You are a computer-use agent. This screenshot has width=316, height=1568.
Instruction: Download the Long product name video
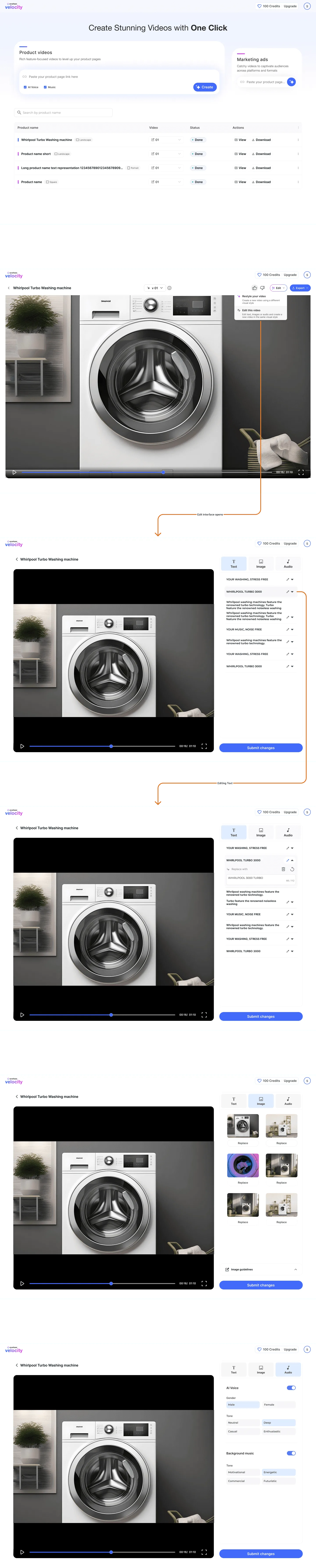tap(261, 168)
